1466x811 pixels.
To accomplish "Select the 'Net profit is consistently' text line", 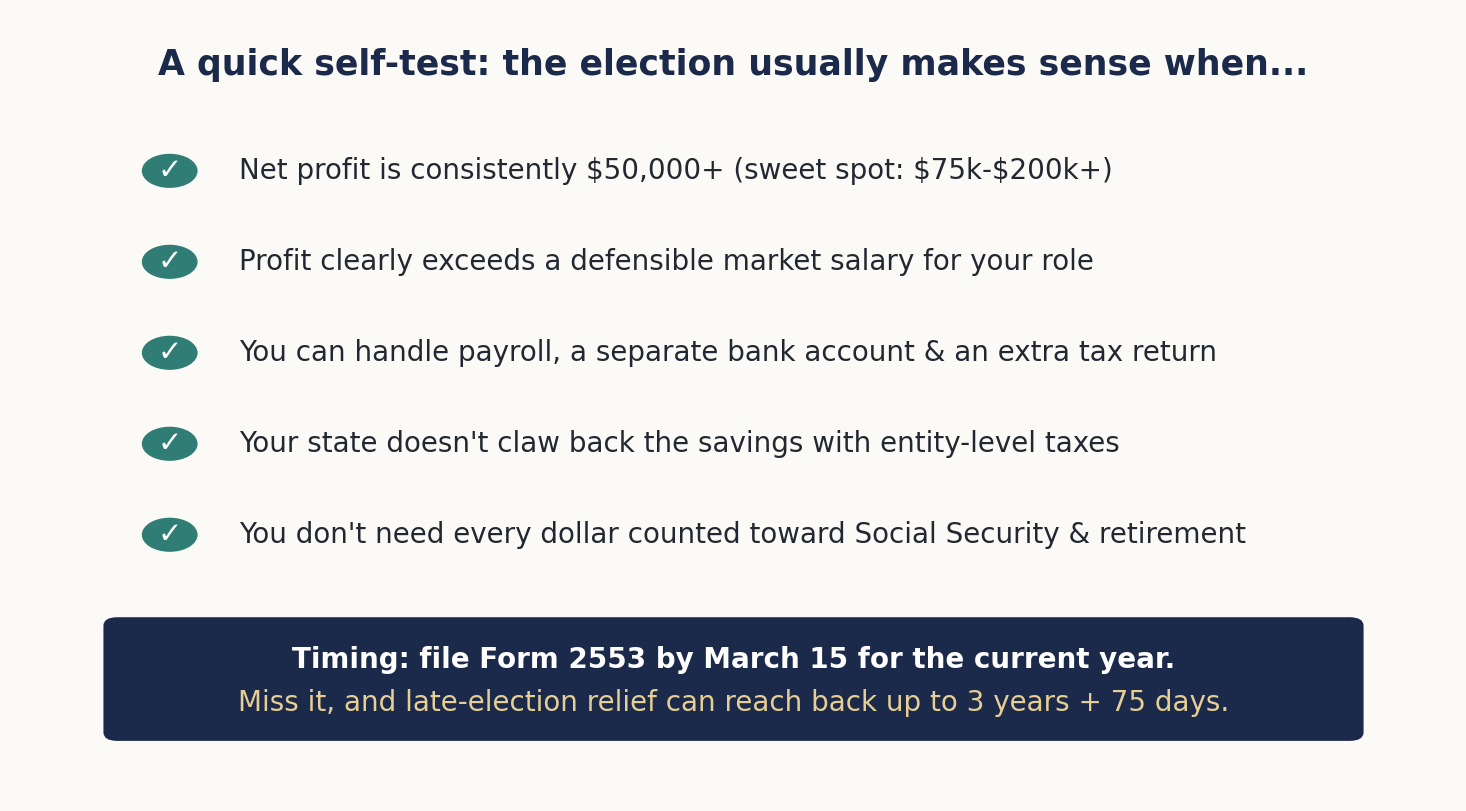I will coord(675,171).
